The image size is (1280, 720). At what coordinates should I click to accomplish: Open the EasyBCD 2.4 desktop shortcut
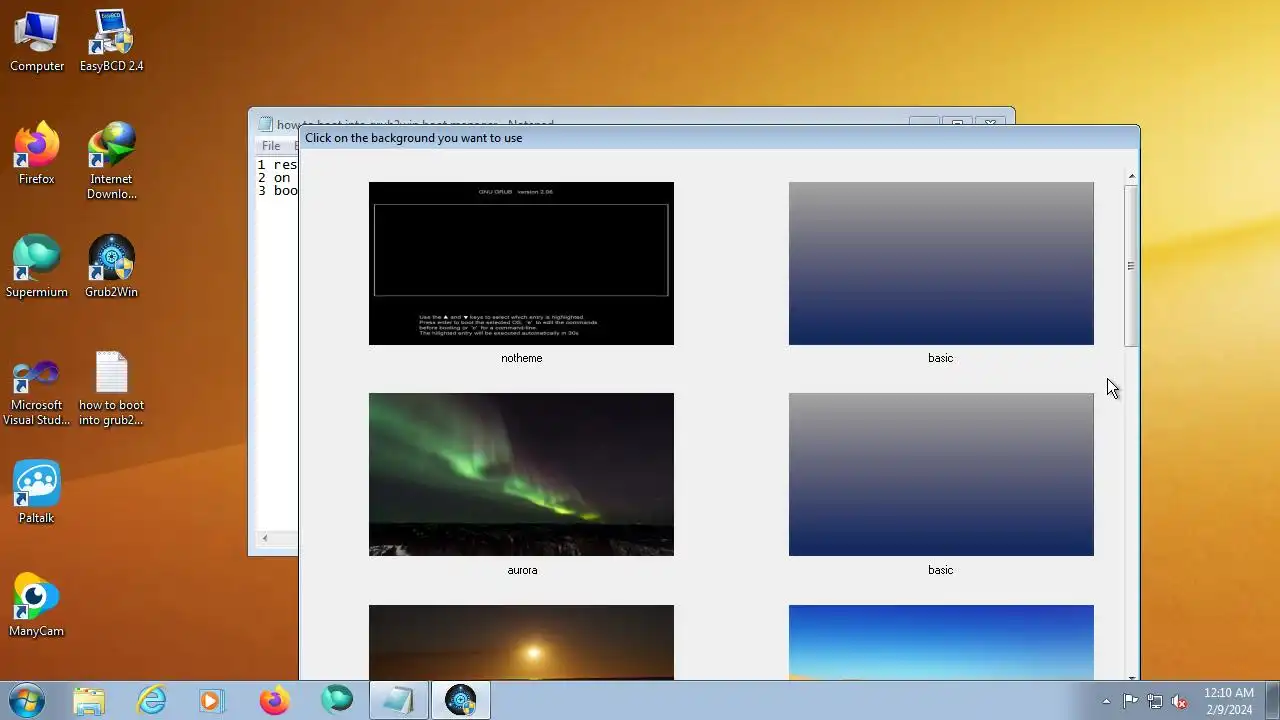click(111, 41)
